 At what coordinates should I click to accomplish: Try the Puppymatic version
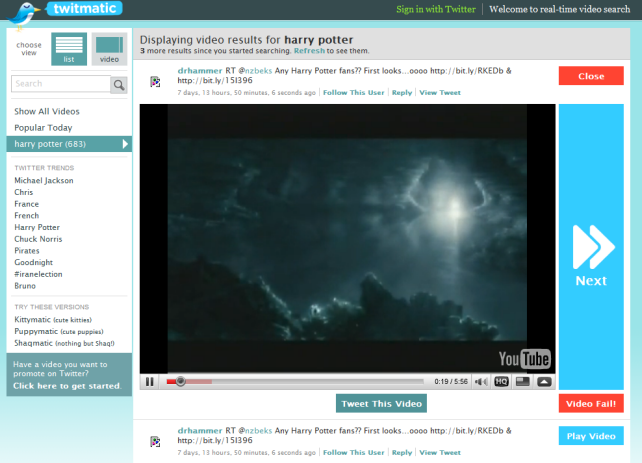tap(59, 331)
